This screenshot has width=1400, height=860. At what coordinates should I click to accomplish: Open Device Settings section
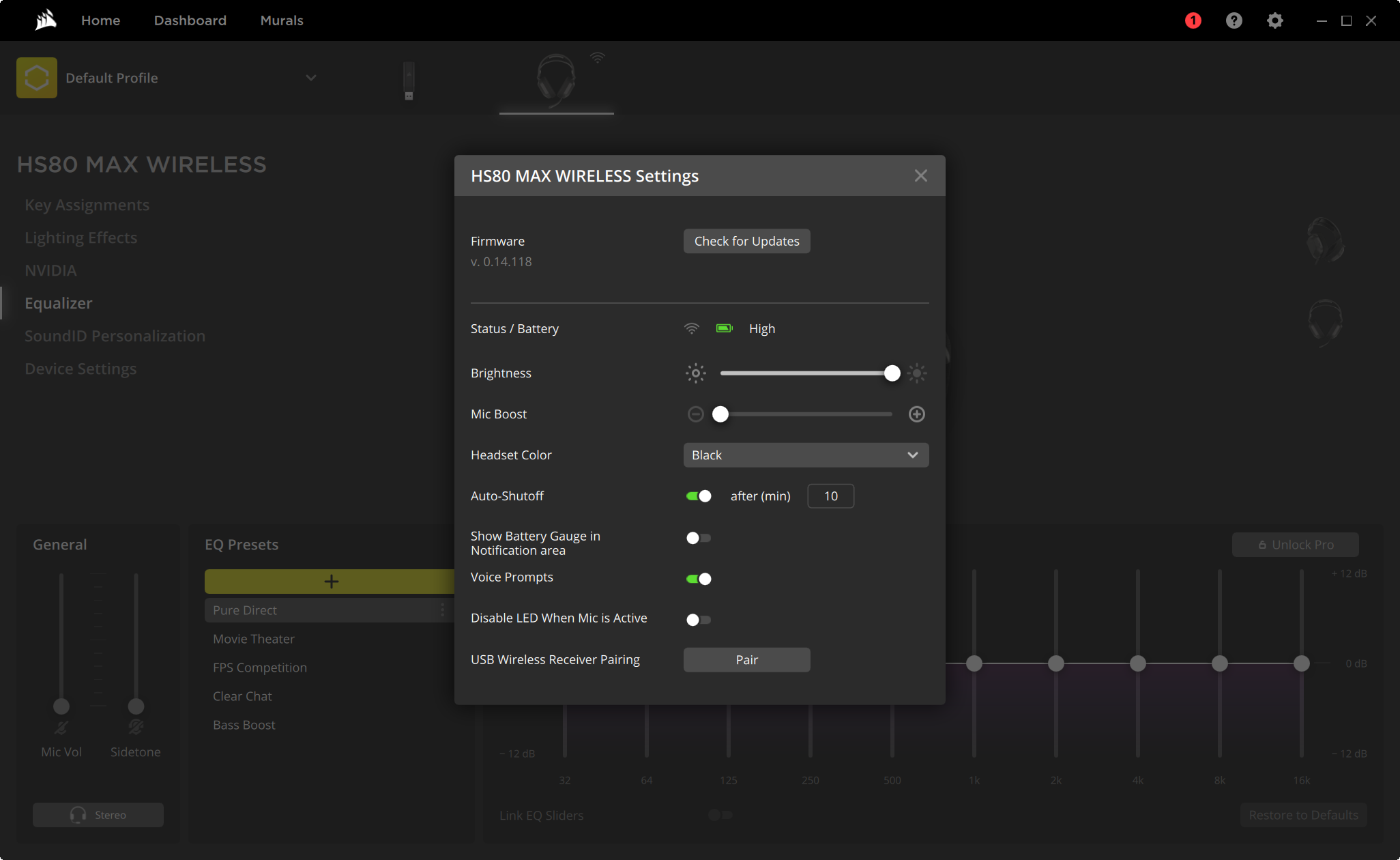(81, 369)
